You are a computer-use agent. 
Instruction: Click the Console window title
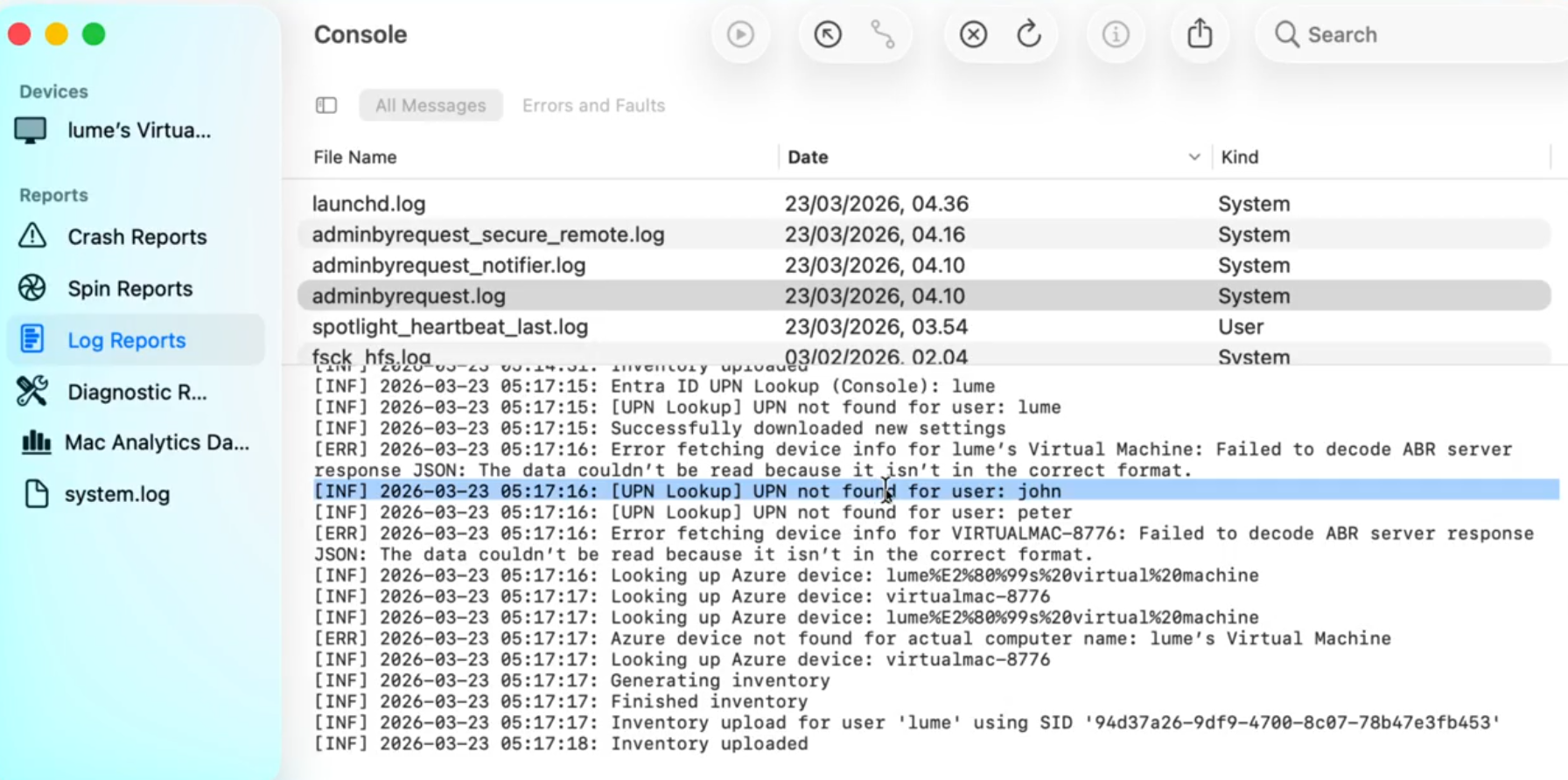click(360, 34)
